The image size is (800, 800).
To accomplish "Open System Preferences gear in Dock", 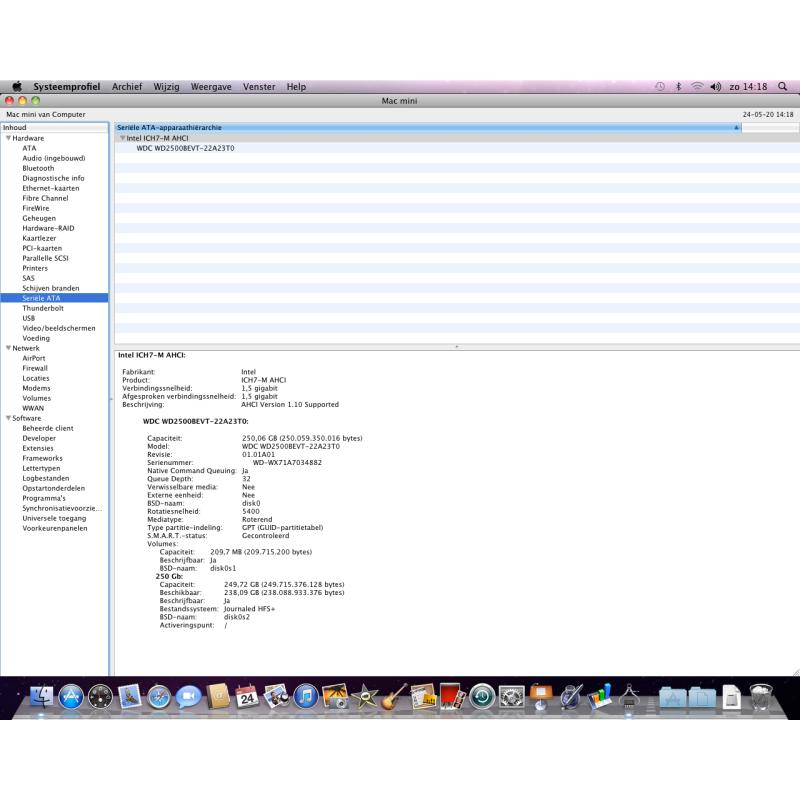I will click(x=511, y=697).
